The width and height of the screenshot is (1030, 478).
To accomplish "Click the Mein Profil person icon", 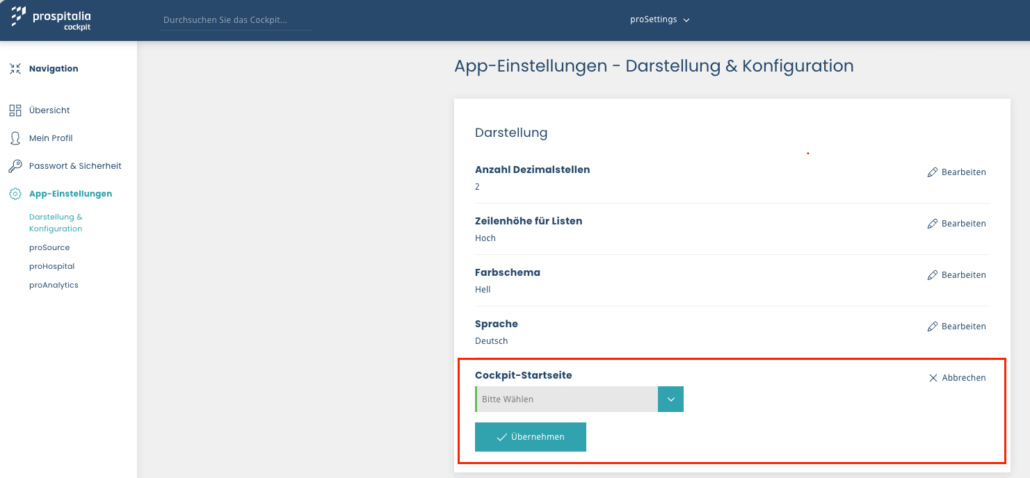I will coord(15,139).
